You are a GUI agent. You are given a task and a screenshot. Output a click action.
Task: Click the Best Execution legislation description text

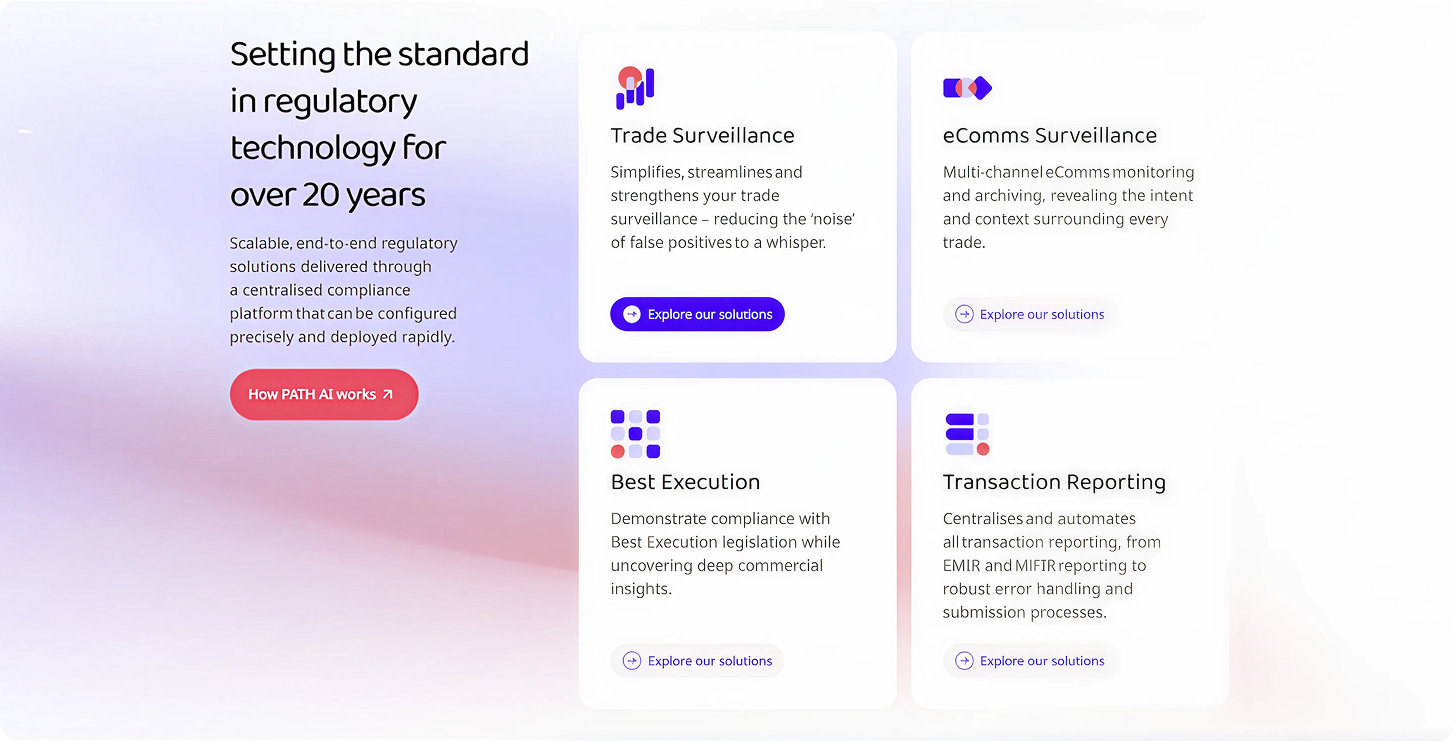725,553
